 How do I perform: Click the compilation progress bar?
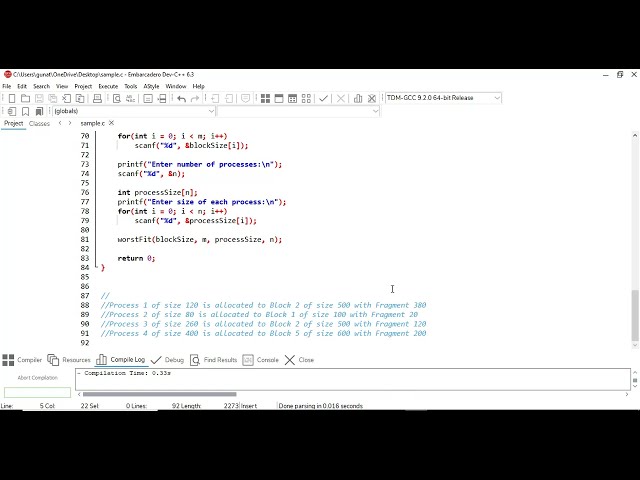coord(38,393)
